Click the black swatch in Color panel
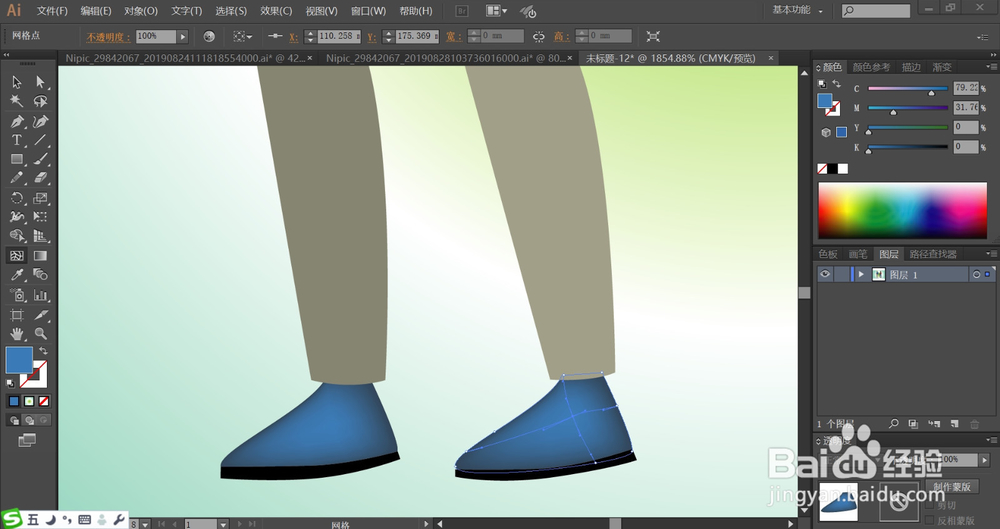 [x=832, y=168]
